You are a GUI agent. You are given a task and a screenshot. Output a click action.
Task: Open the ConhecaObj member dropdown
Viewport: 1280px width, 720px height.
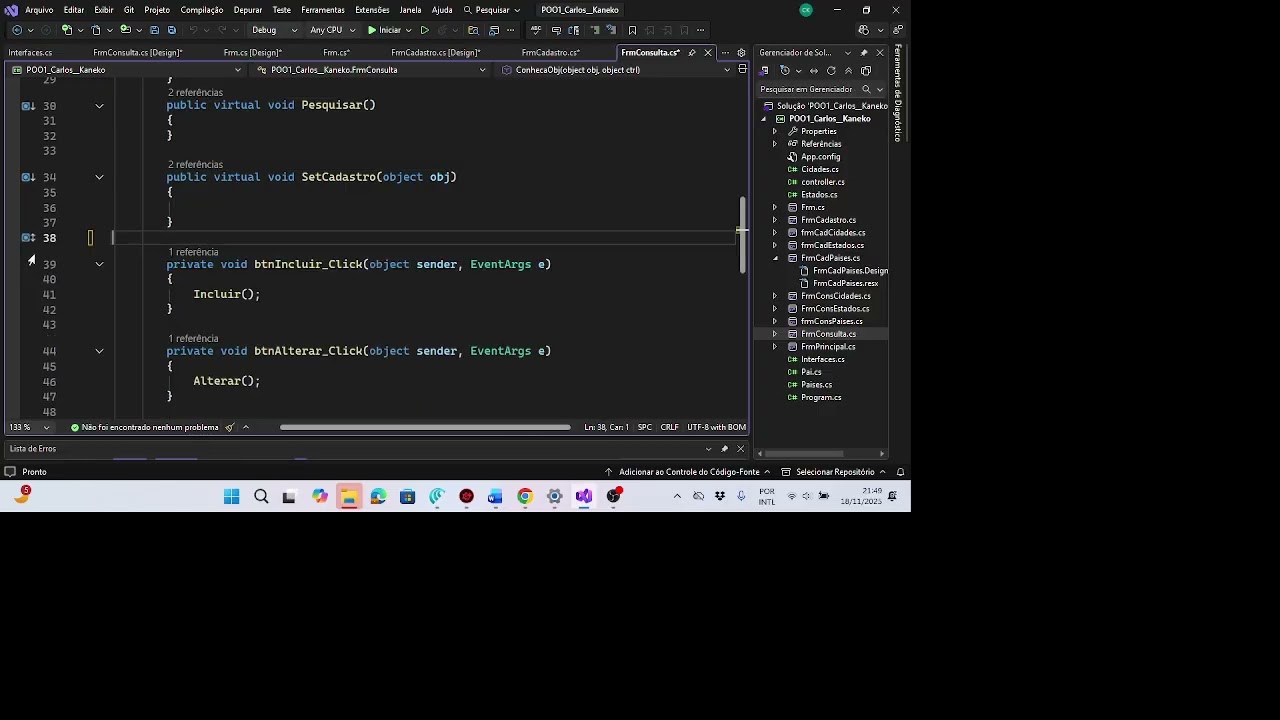coord(617,70)
